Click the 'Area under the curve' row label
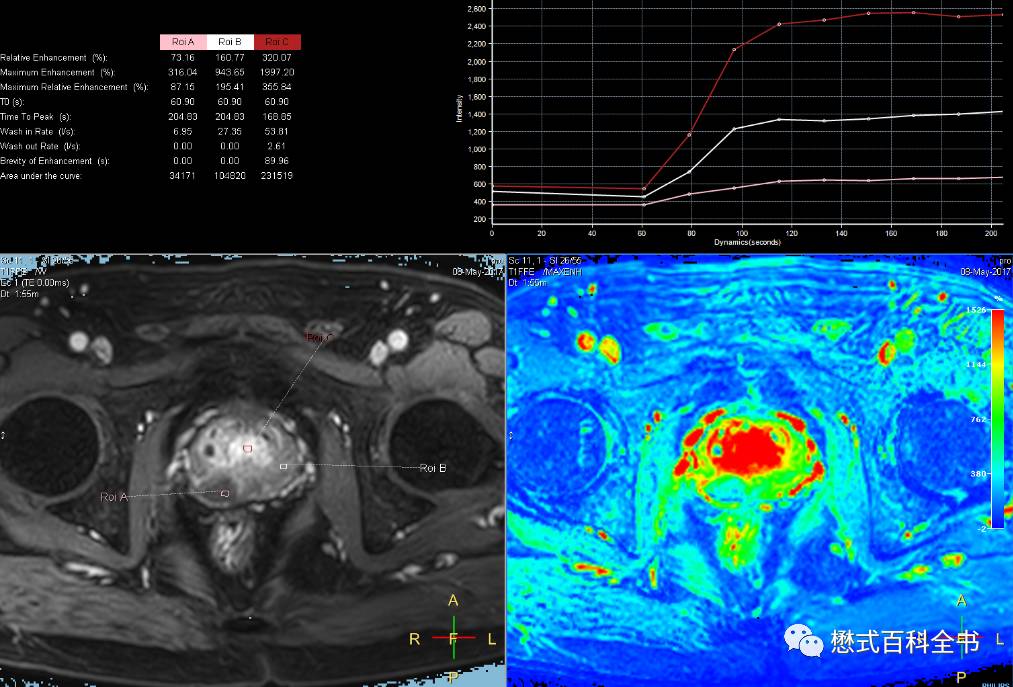1013x687 pixels. click(41, 176)
